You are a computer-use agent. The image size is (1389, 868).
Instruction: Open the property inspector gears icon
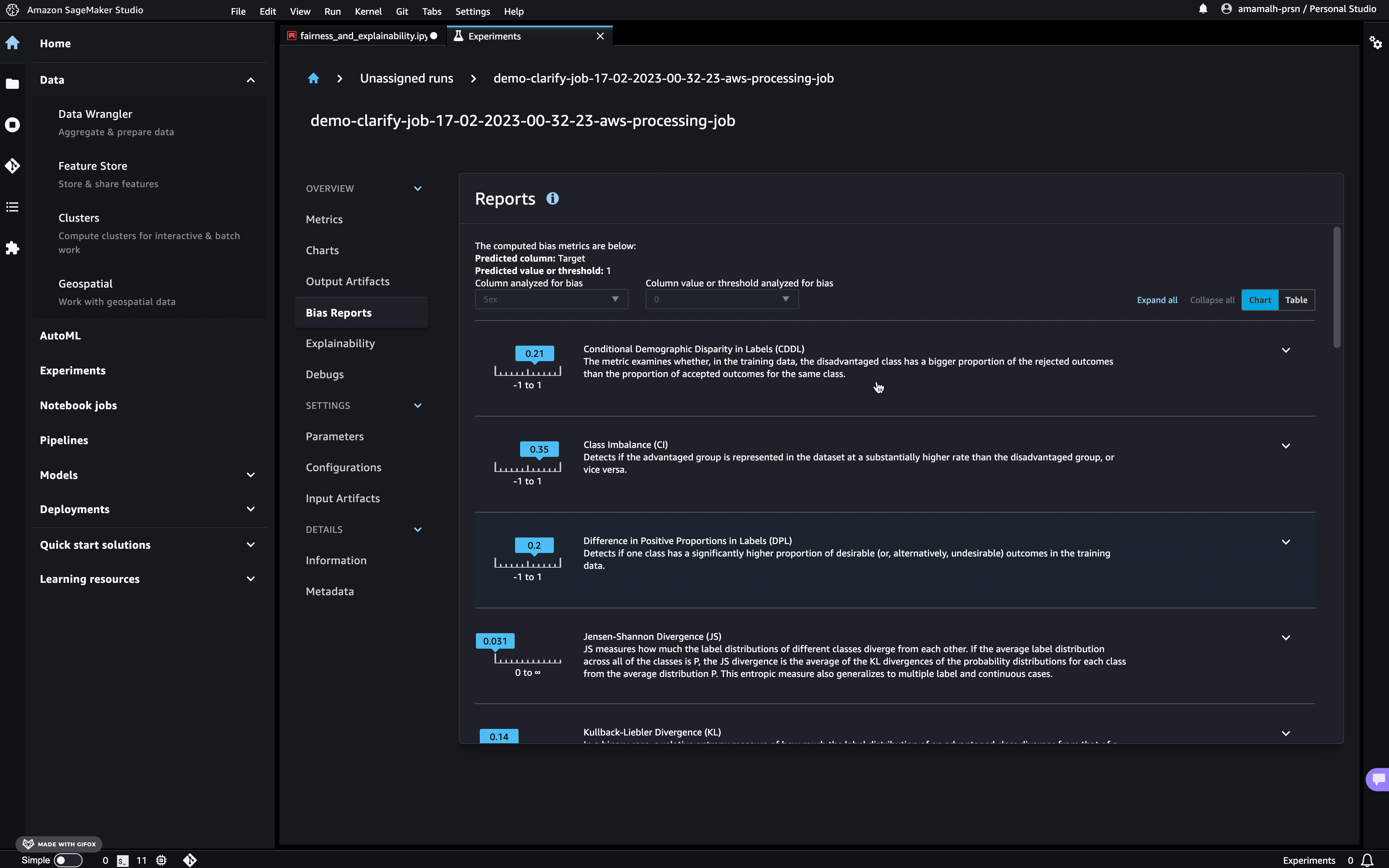pyautogui.click(x=1376, y=43)
